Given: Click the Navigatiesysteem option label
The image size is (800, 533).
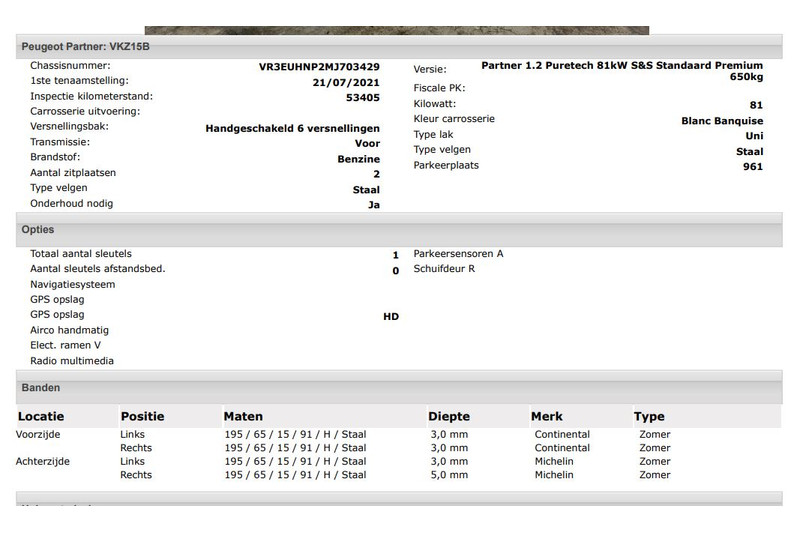Looking at the screenshot, I should click(x=72, y=285).
